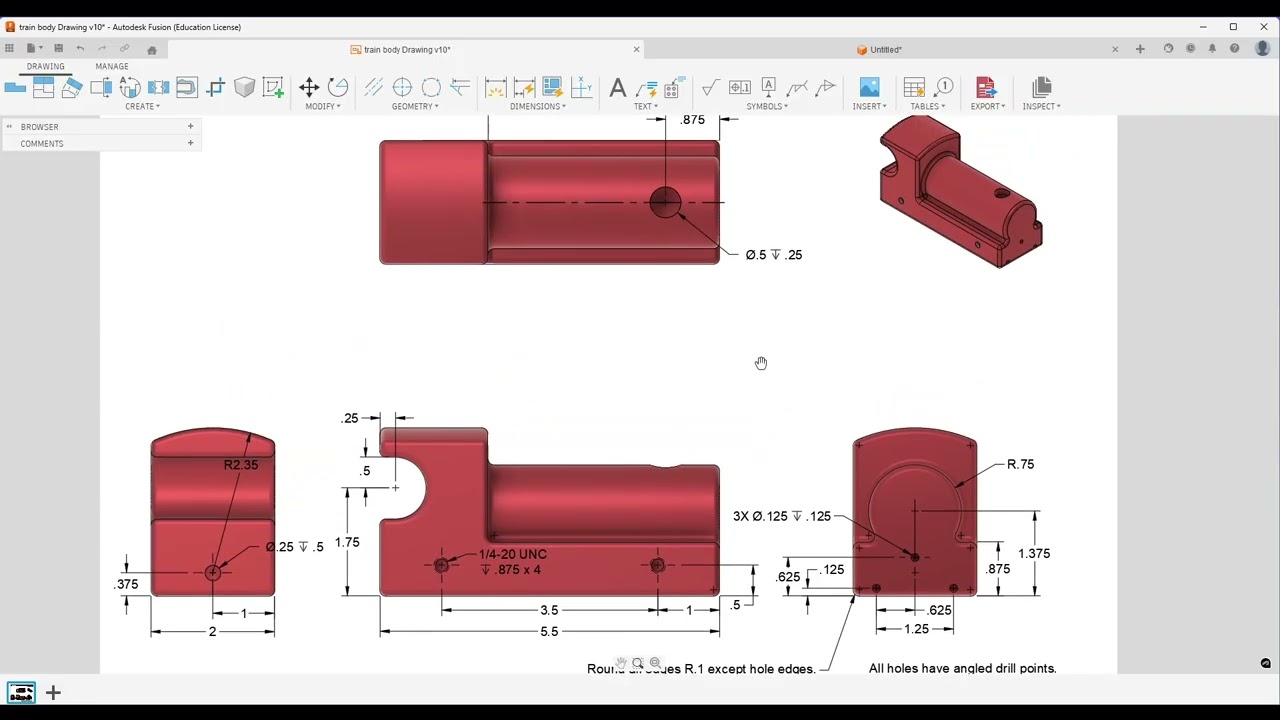Select the Center Mark Pattern tool
Image resolution: width=1280 pixels, height=720 pixels.
(x=431, y=88)
